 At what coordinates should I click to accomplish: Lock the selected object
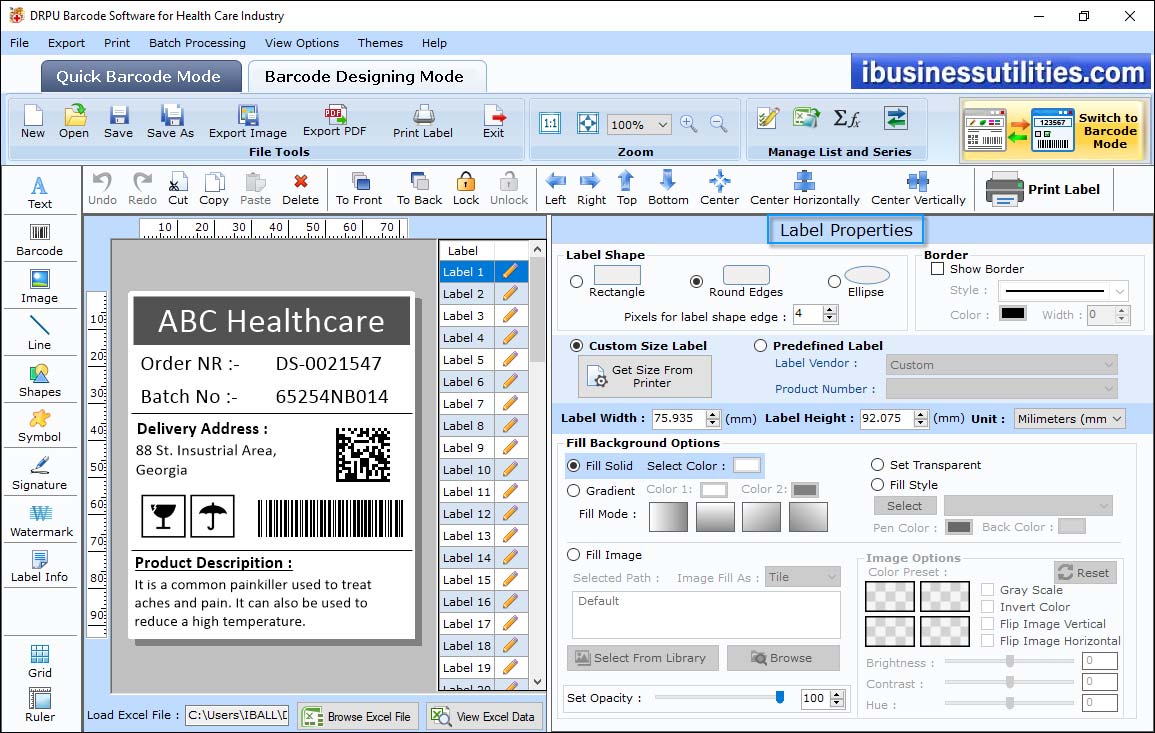pos(466,189)
